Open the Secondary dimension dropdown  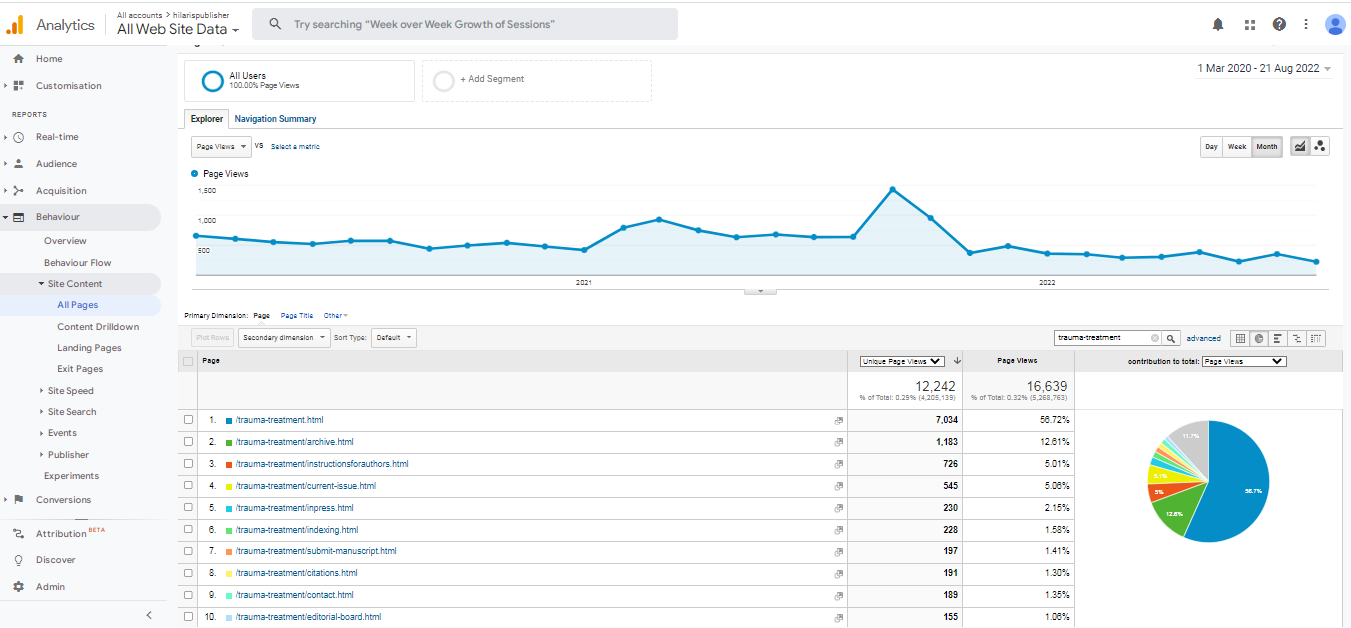(284, 338)
